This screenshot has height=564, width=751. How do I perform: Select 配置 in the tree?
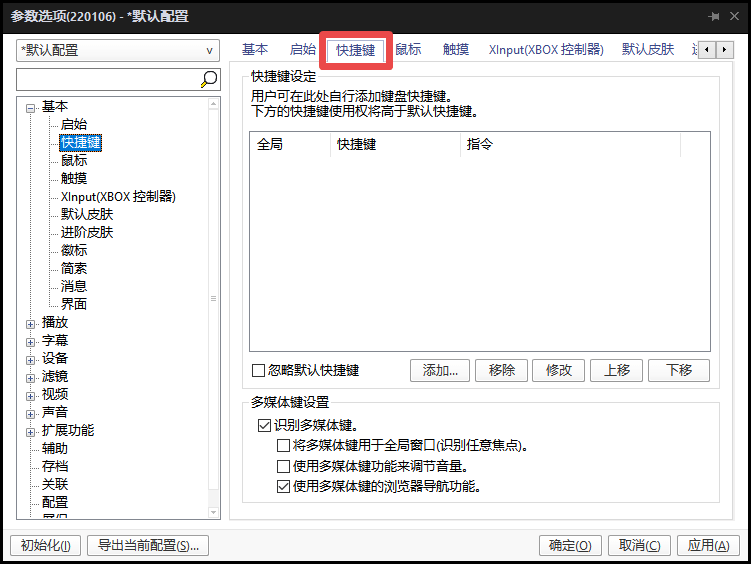click(55, 502)
